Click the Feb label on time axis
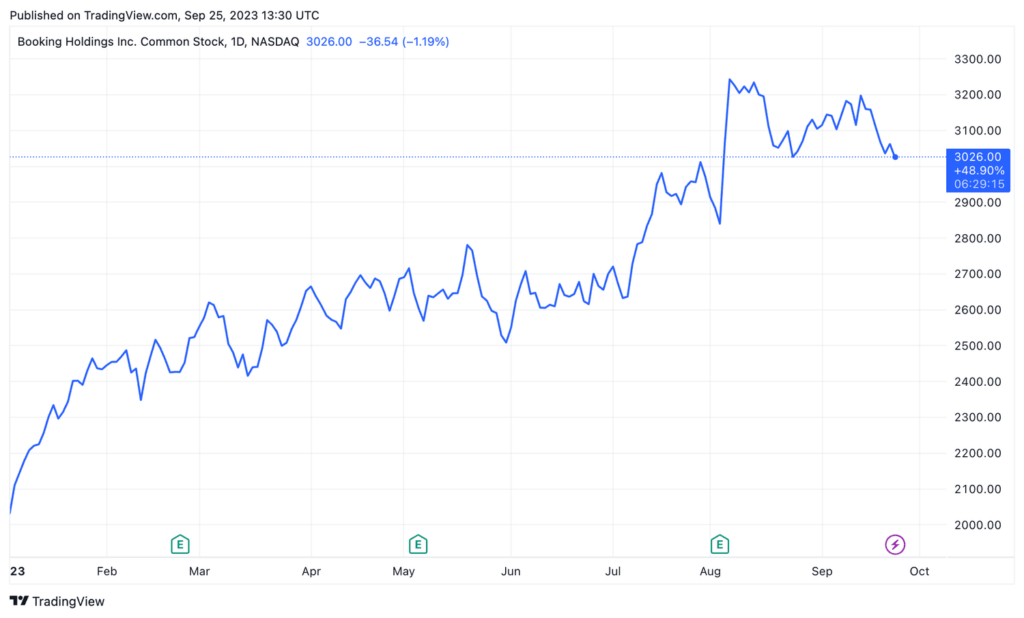Image resolution: width=1024 pixels, height=618 pixels. (x=106, y=572)
